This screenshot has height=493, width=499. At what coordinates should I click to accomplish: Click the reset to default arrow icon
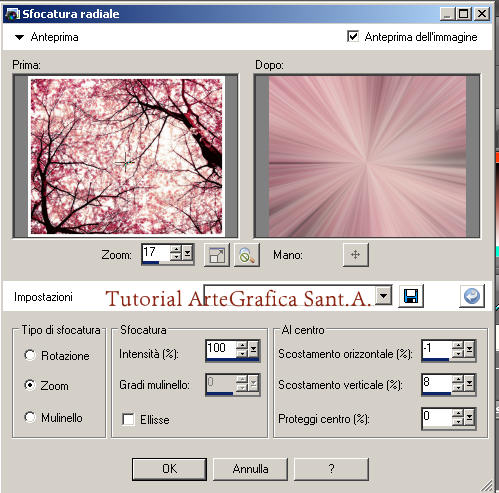472,296
